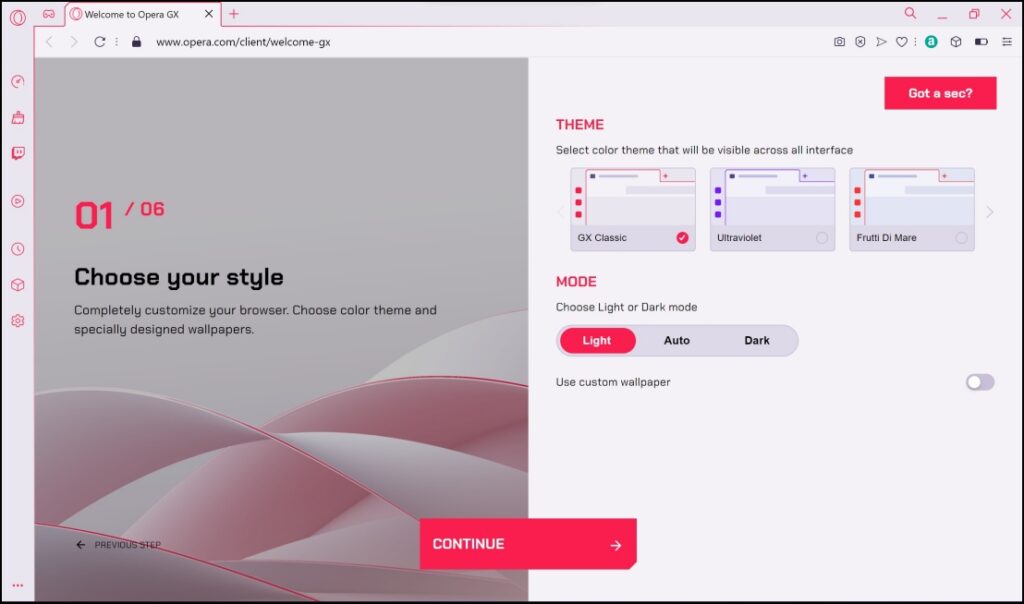Select the GX Classic theme radio

(x=682, y=238)
